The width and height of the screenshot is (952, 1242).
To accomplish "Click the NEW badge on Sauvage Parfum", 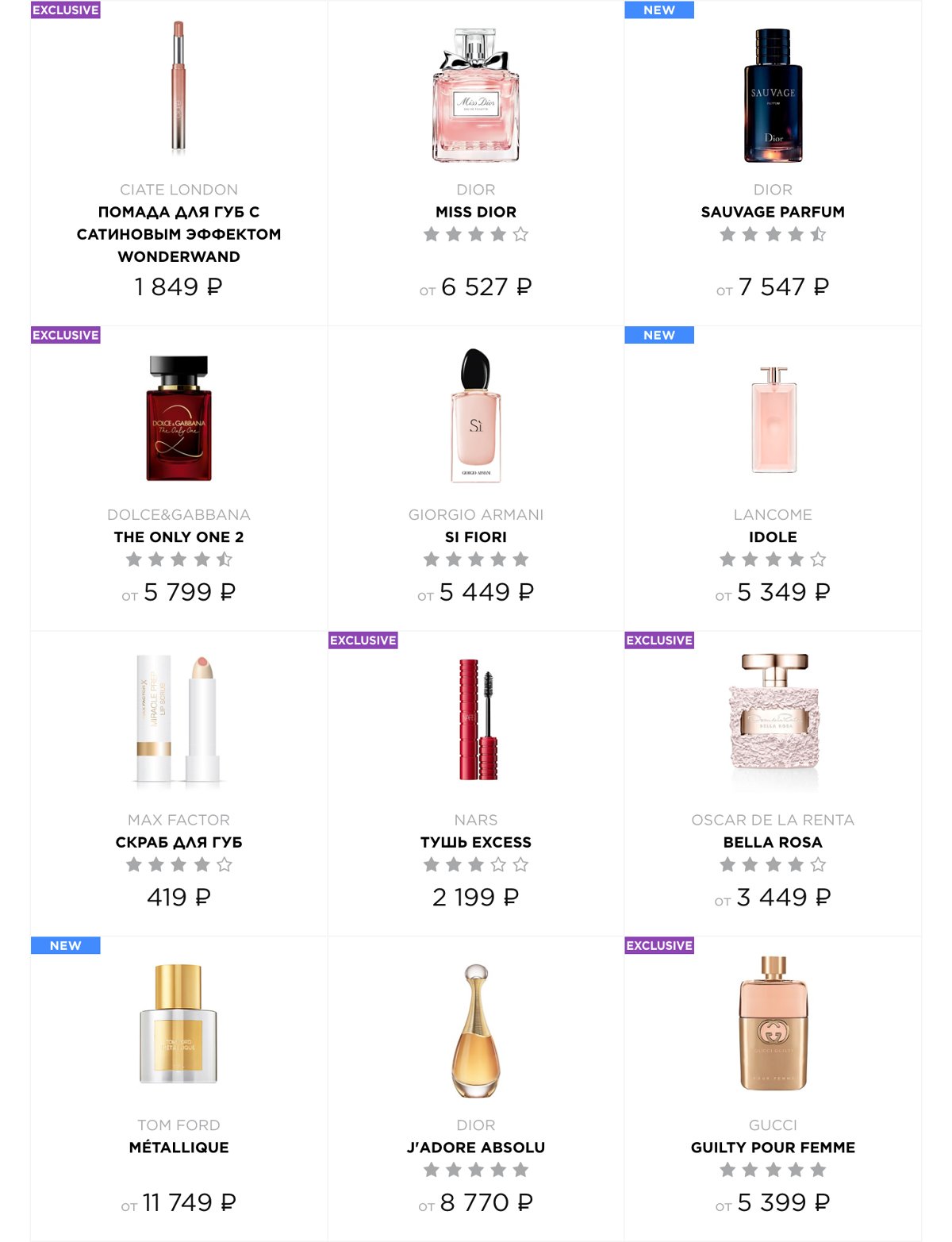I will [x=659, y=10].
